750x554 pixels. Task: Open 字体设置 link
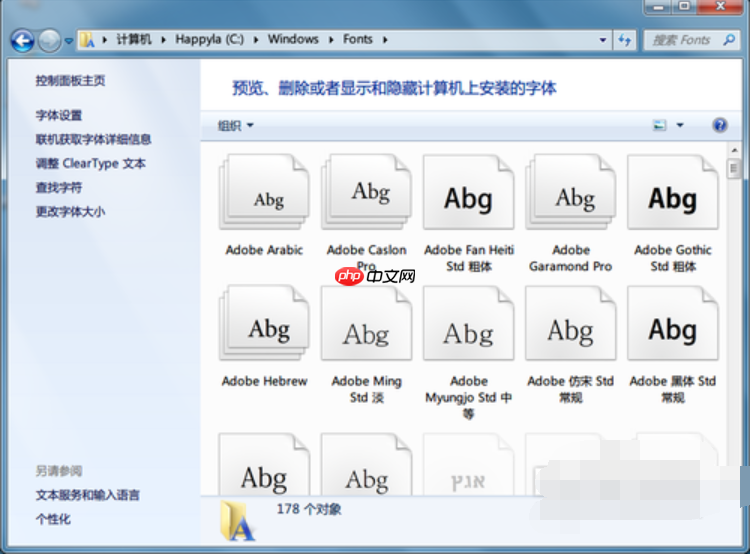59,115
